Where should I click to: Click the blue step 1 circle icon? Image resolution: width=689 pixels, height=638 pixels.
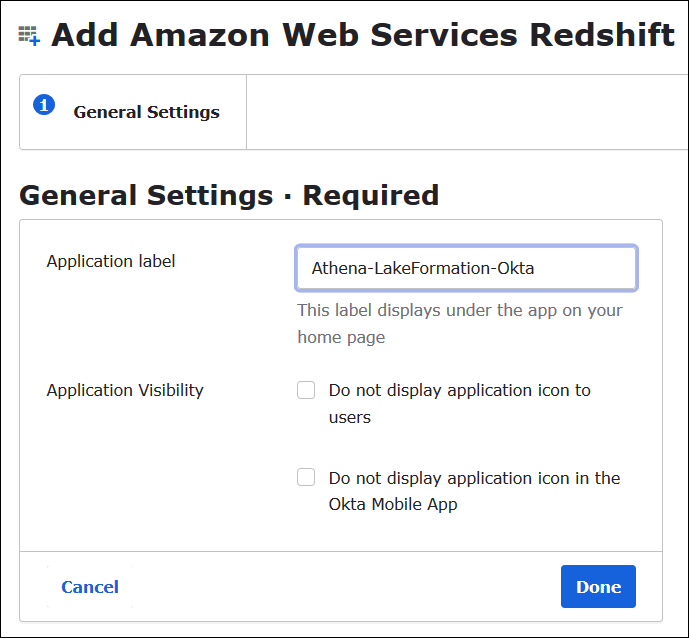click(44, 104)
